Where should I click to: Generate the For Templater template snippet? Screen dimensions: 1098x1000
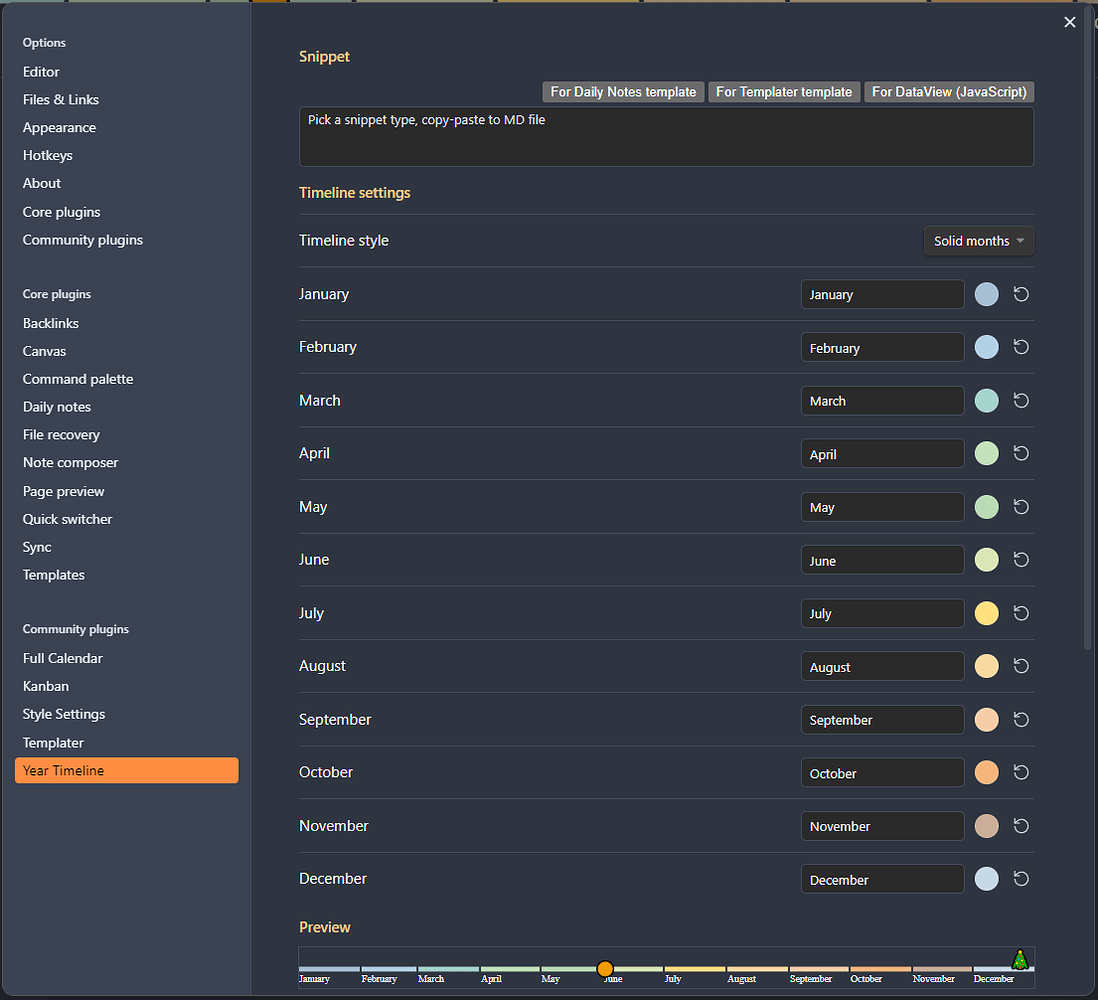(x=784, y=92)
